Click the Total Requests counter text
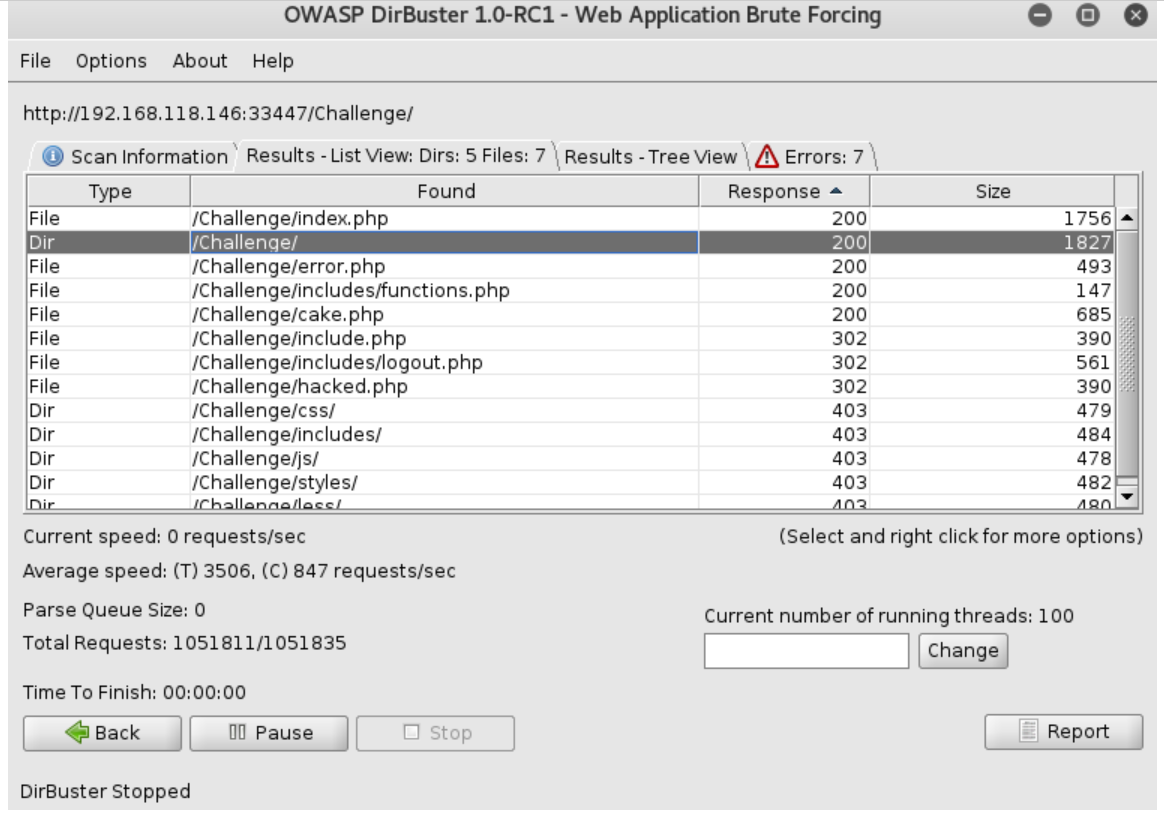Viewport: 1164px width, 816px height. [x=184, y=643]
